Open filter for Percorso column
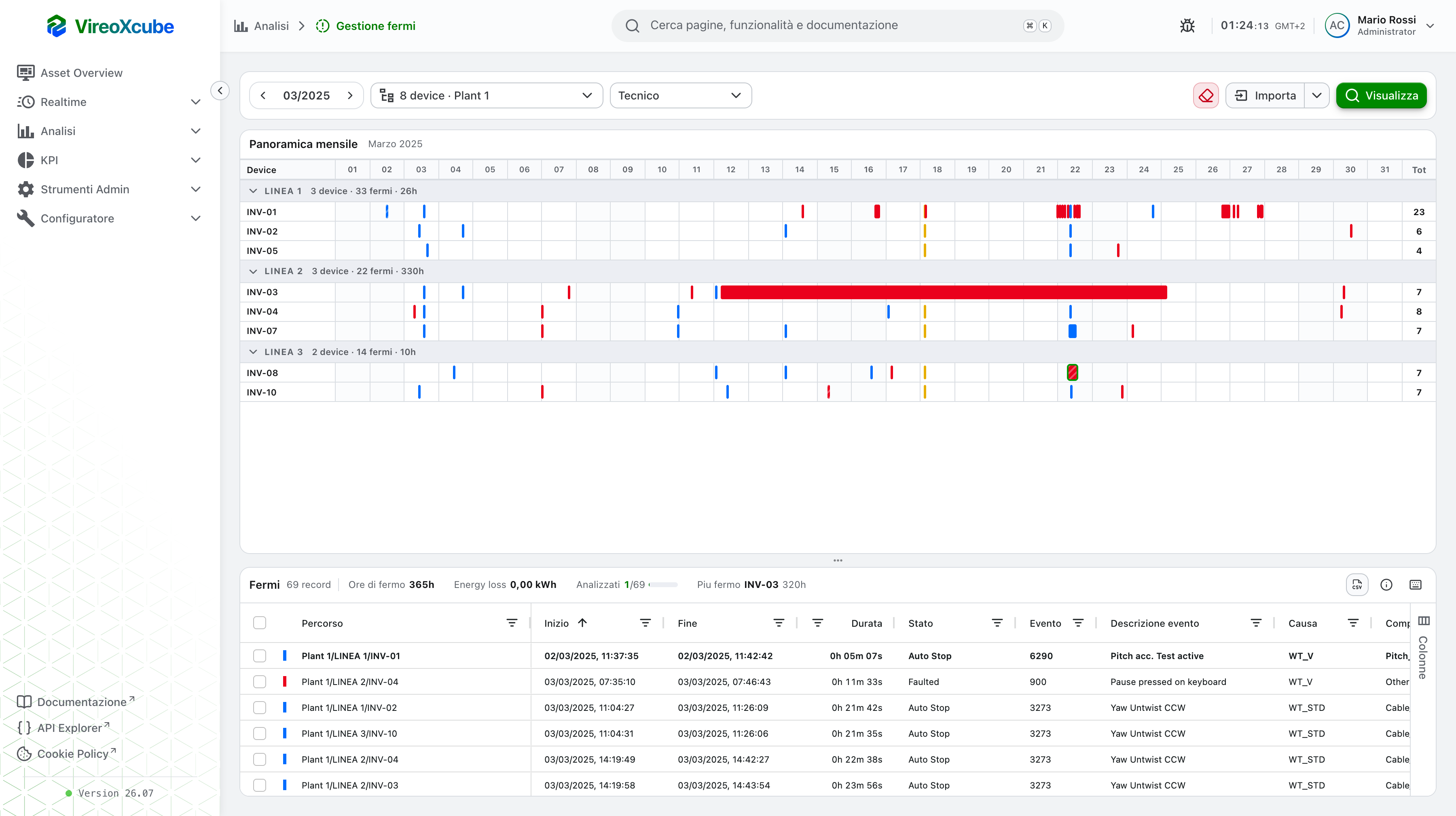 512,623
